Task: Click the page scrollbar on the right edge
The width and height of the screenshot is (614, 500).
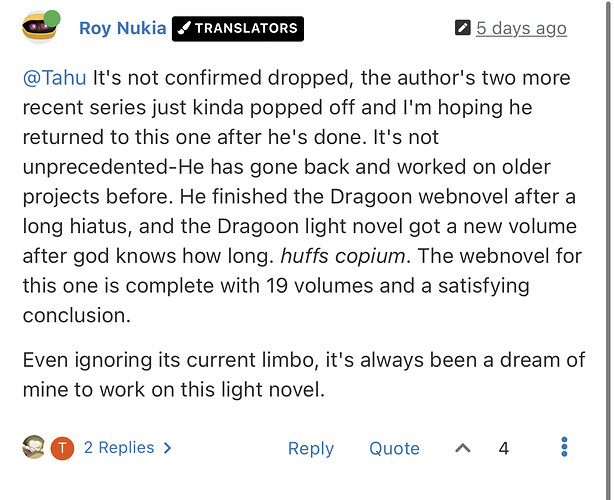Action: (x=608, y=250)
